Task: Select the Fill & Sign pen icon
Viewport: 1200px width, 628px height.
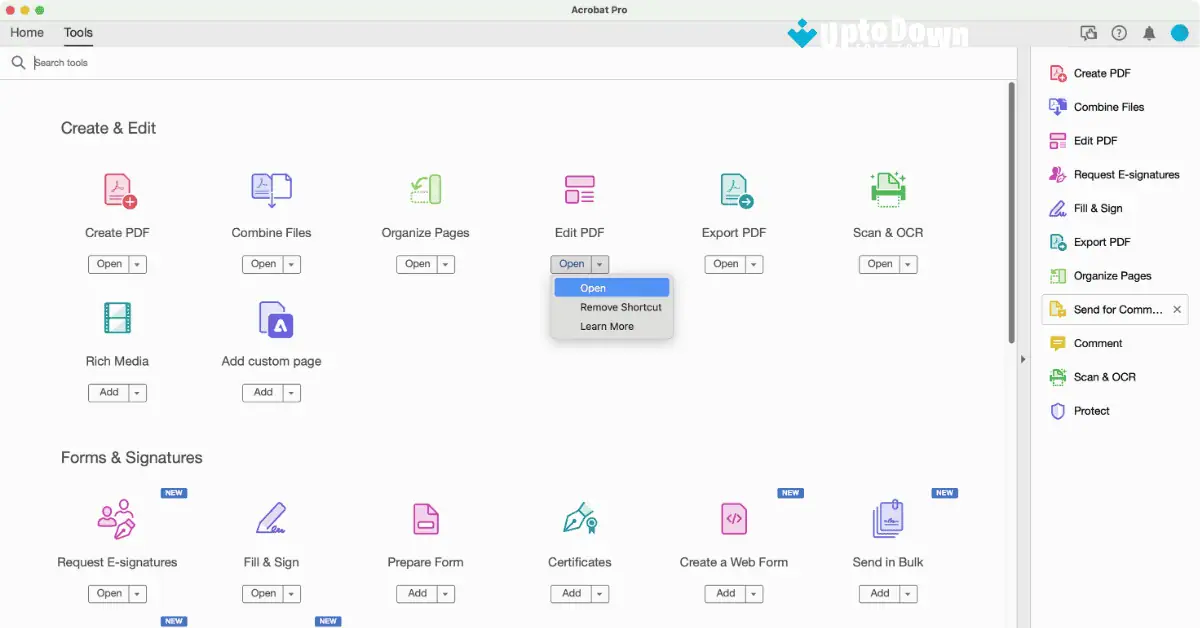Action: [x=271, y=519]
